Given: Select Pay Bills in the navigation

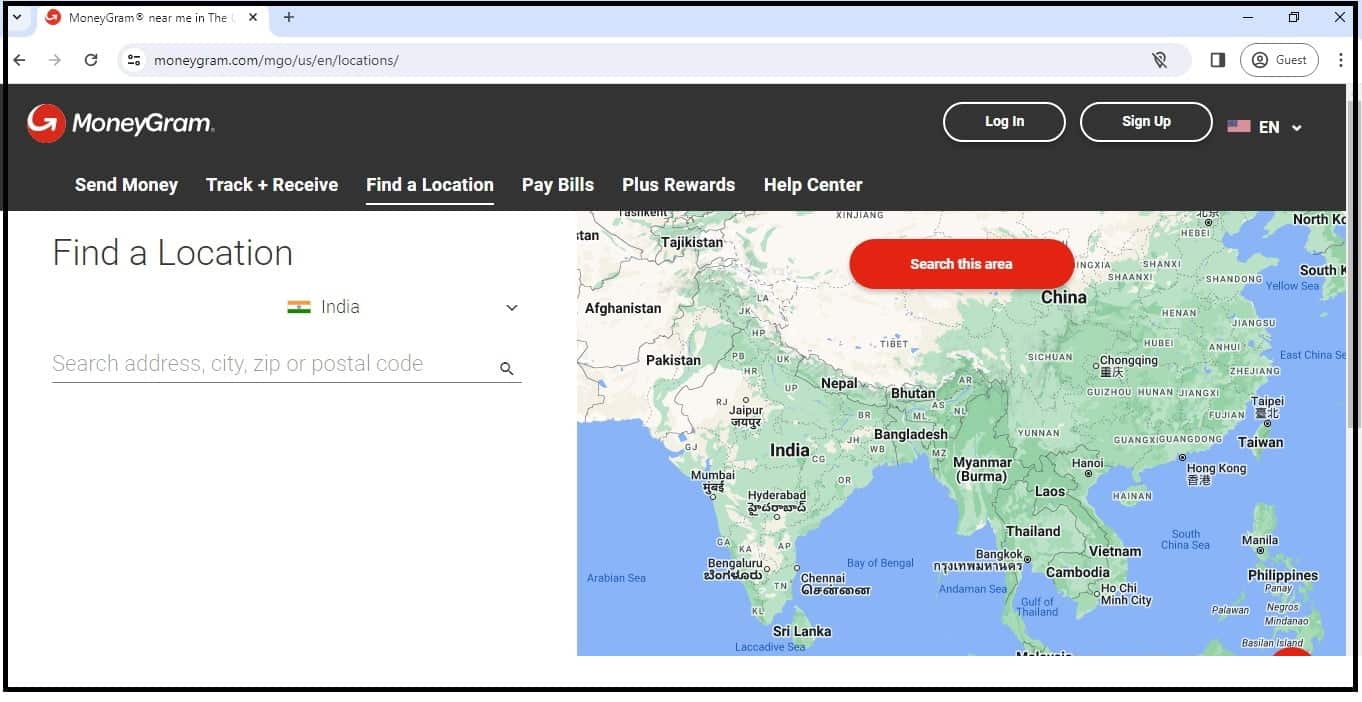Looking at the screenshot, I should click(558, 185).
